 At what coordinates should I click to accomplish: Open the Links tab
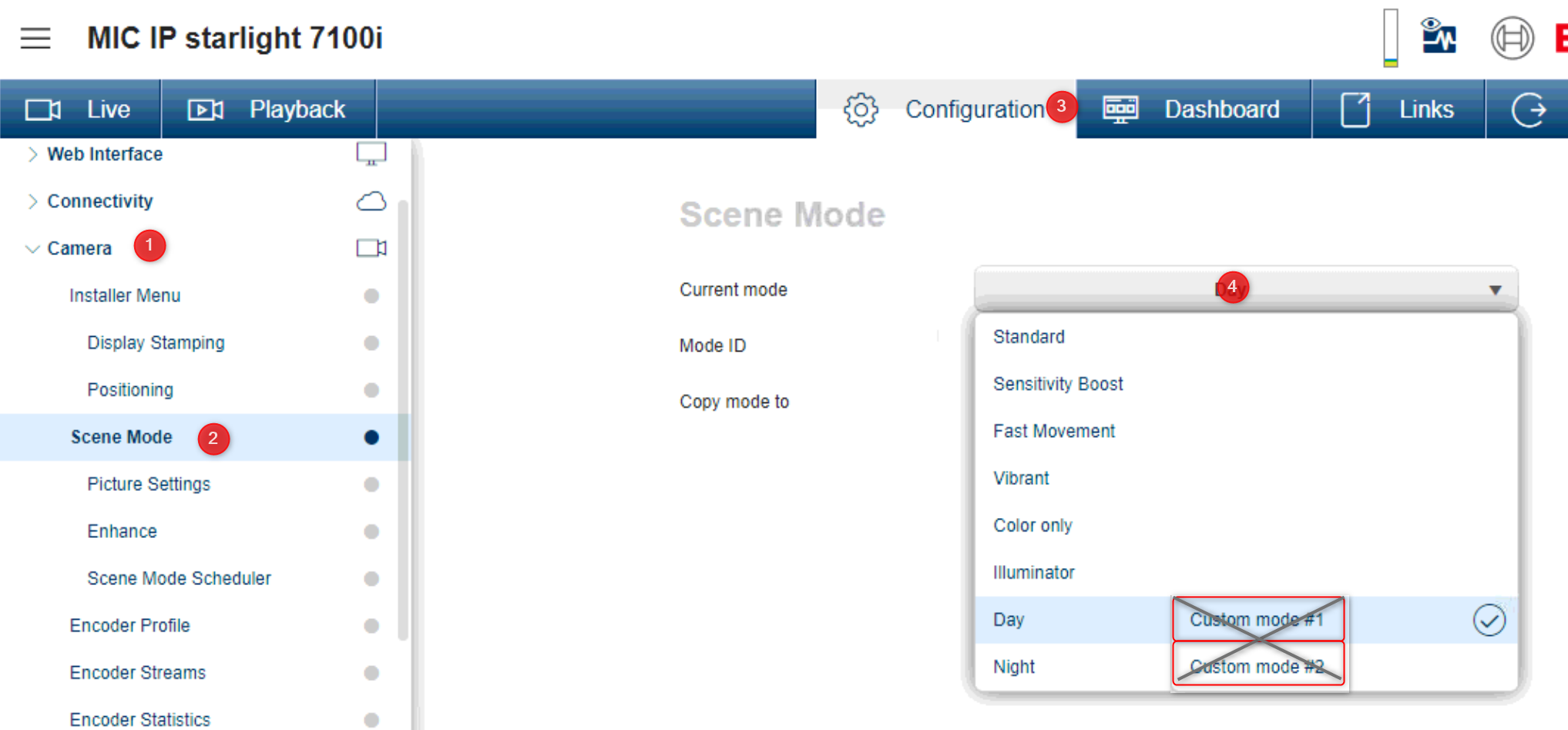point(1398,109)
